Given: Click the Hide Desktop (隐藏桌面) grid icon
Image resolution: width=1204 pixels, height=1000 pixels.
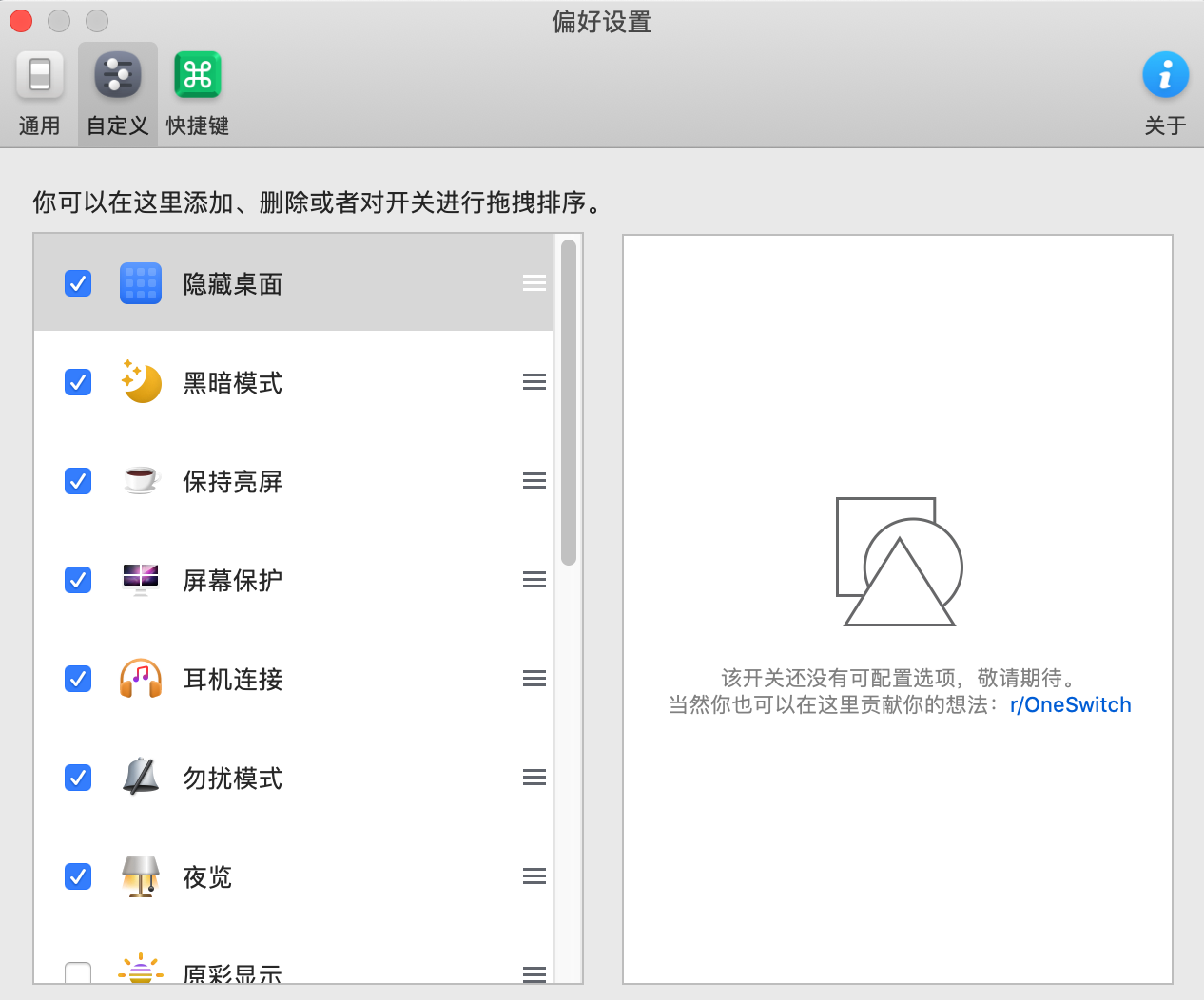Looking at the screenshot, I should pos(141,283).
